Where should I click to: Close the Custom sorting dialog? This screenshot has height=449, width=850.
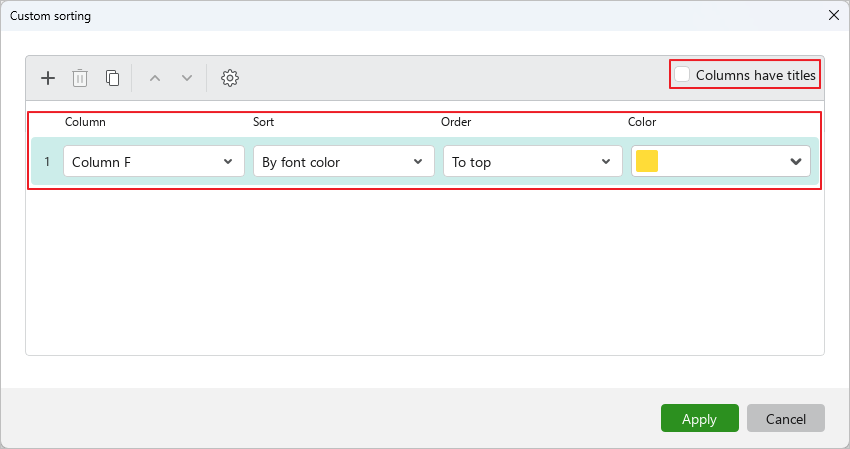(x=834, y=15)
